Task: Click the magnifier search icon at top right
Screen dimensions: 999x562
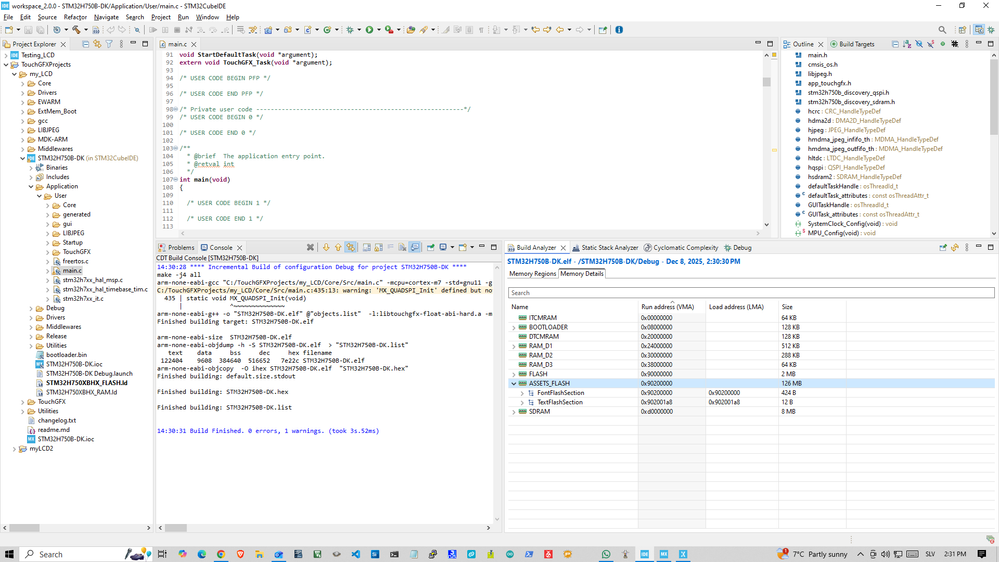Action: [942, 30]
